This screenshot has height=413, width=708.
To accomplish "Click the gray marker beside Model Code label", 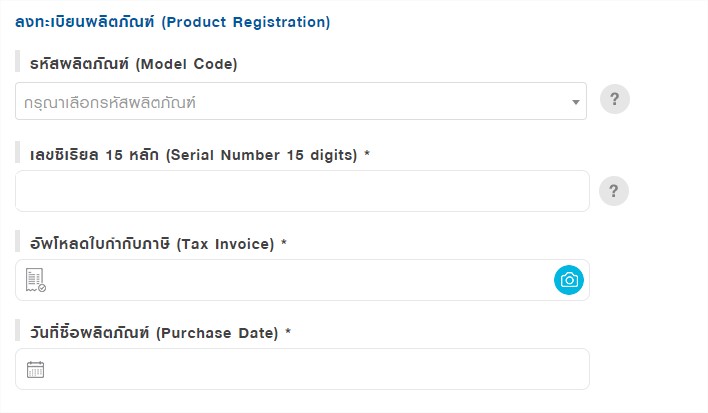I will pos(18,61).
